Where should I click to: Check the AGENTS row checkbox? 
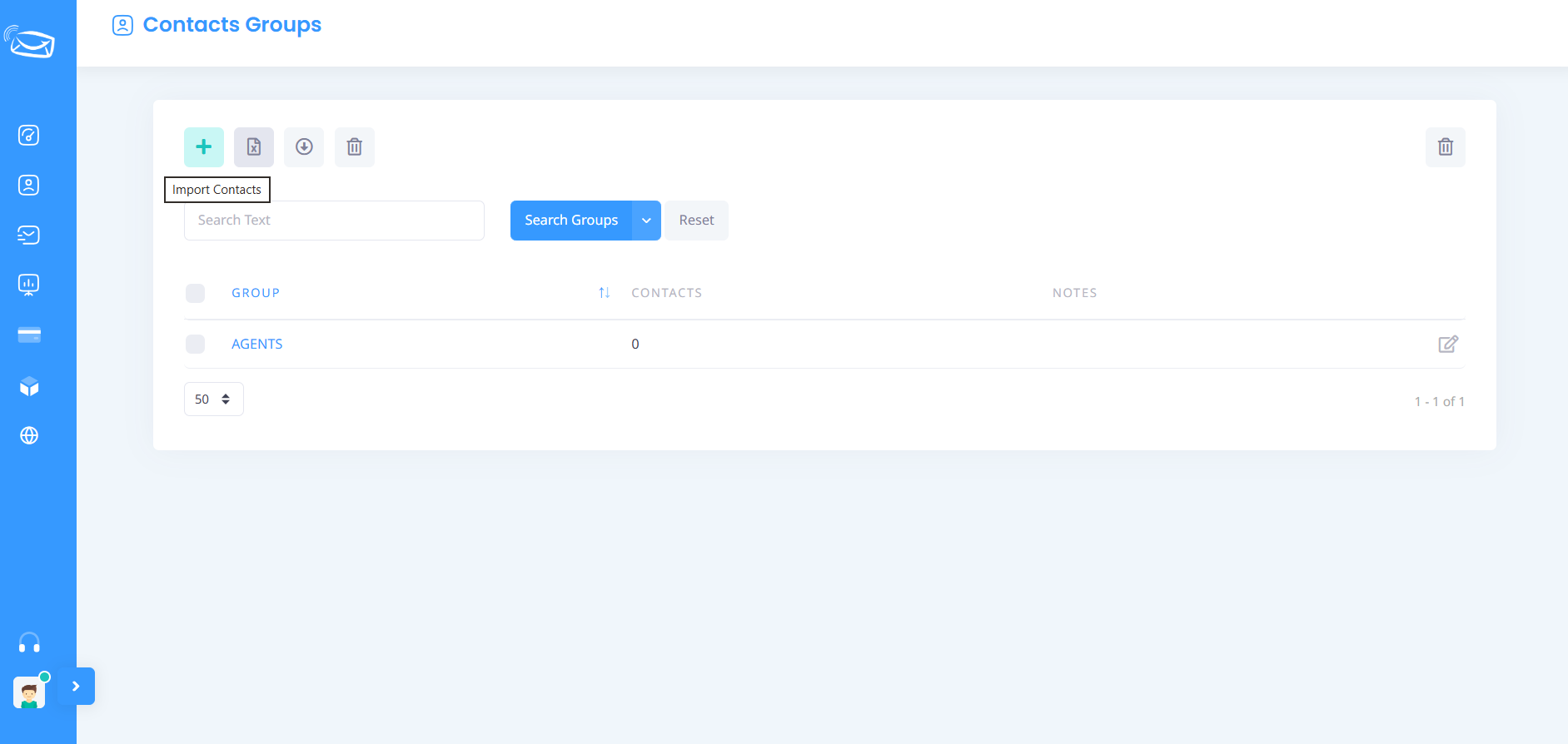coord(195,344)
